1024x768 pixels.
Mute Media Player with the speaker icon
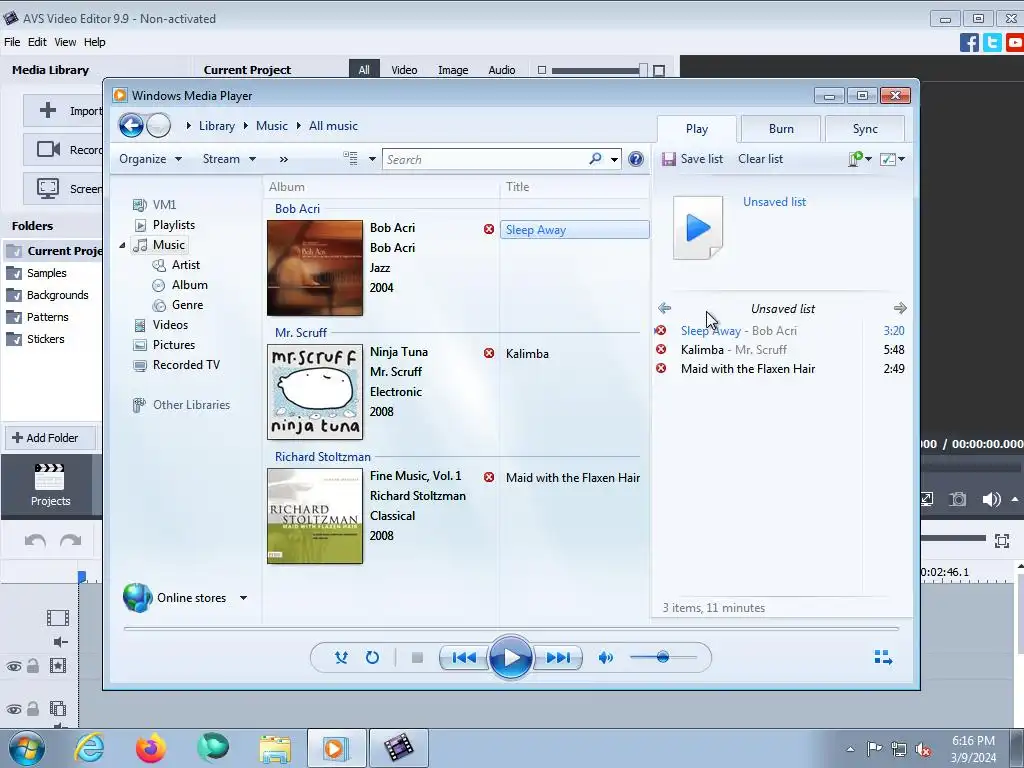606,657
